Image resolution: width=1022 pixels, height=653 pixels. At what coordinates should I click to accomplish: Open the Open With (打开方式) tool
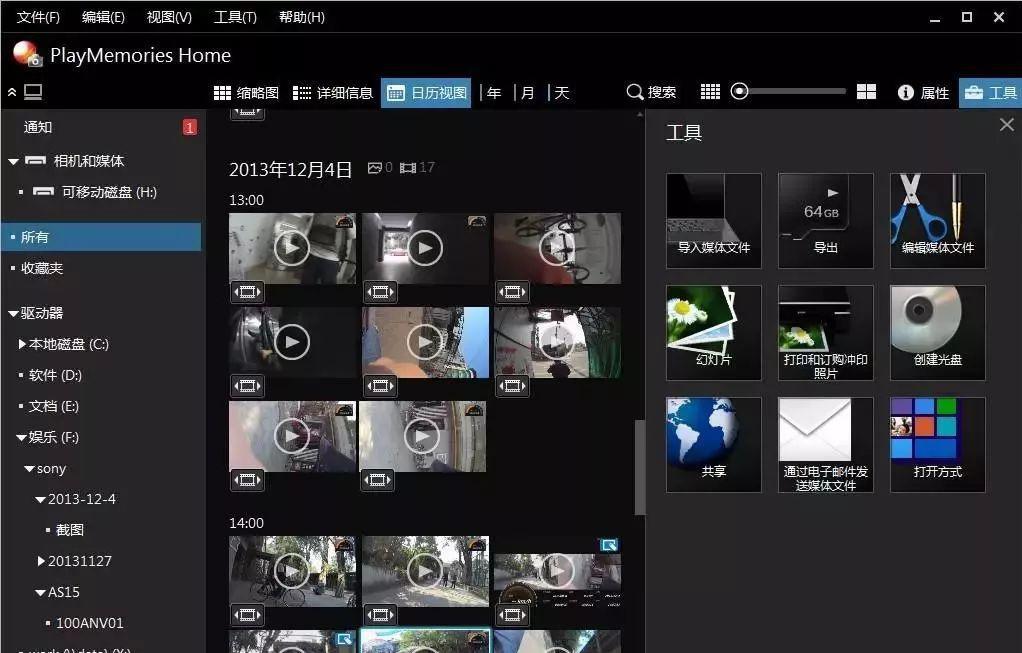(938, 445)
